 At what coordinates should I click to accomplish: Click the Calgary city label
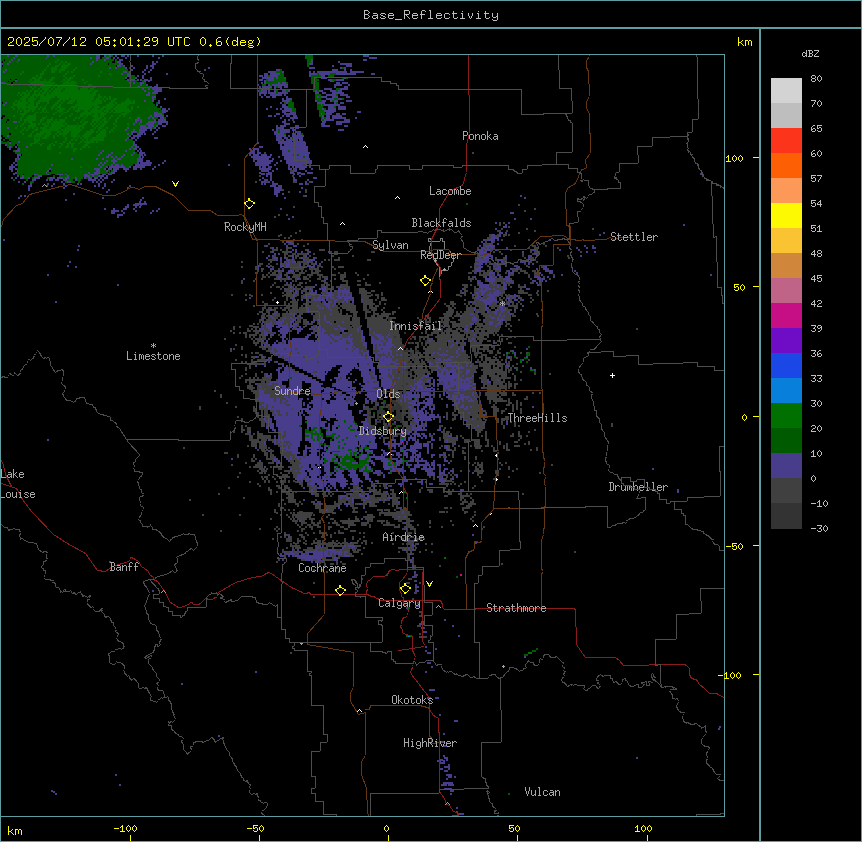tap(399, 603)
